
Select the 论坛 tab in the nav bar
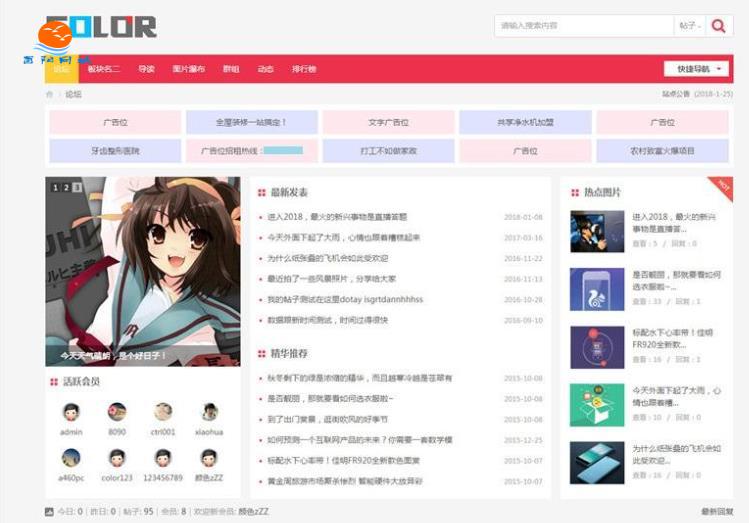click(62, 69)
